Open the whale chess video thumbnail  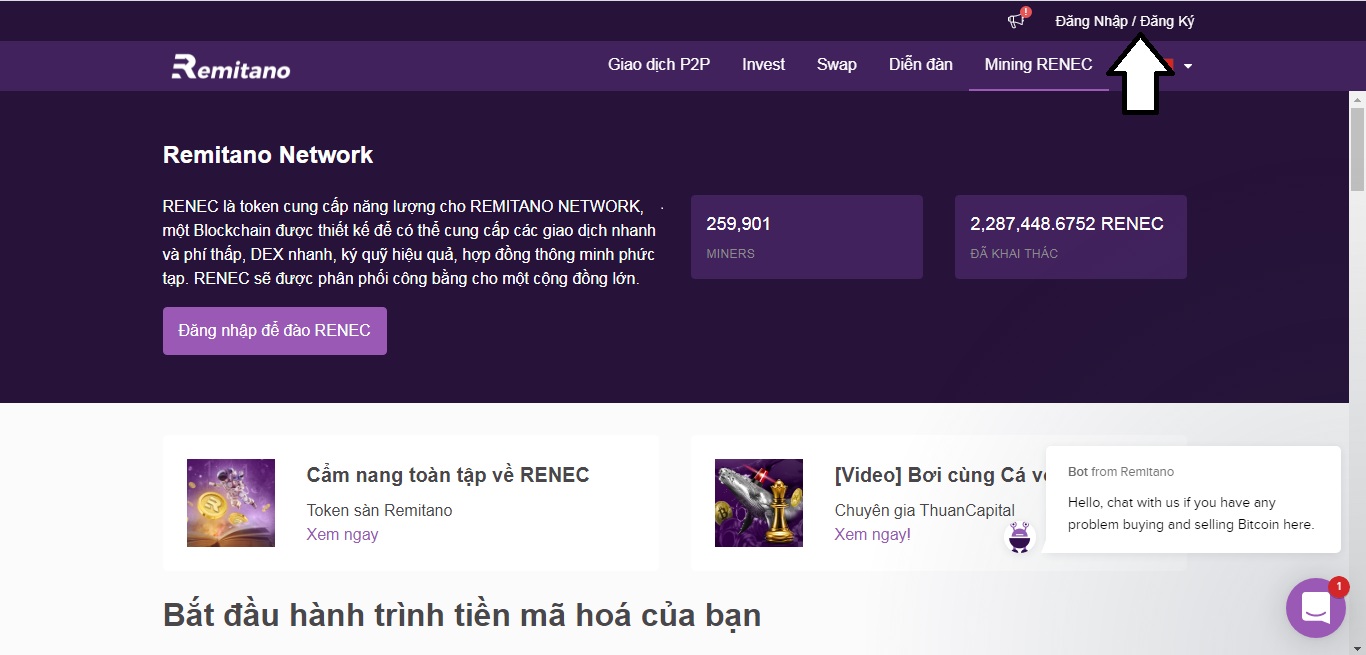point(759,503)
